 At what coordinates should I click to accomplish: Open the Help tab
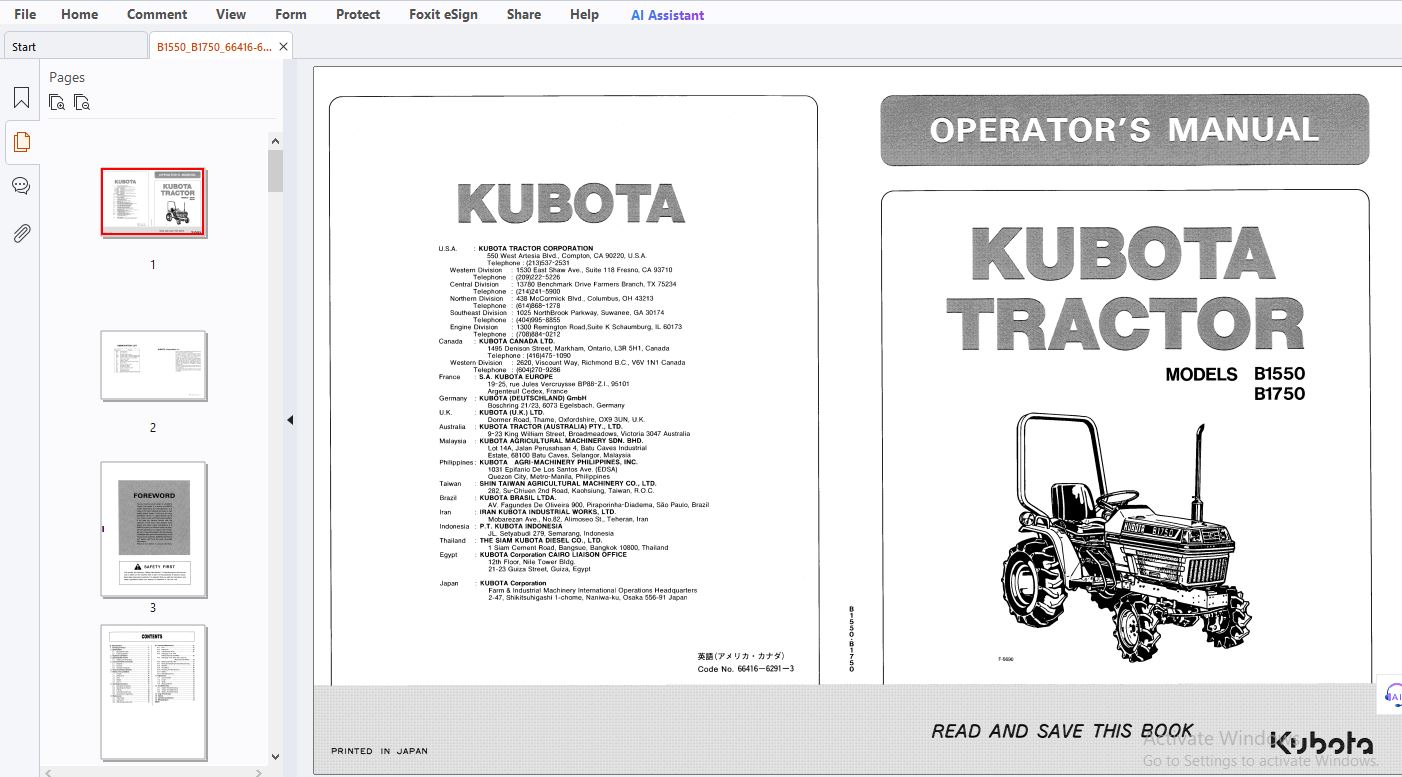585,14
